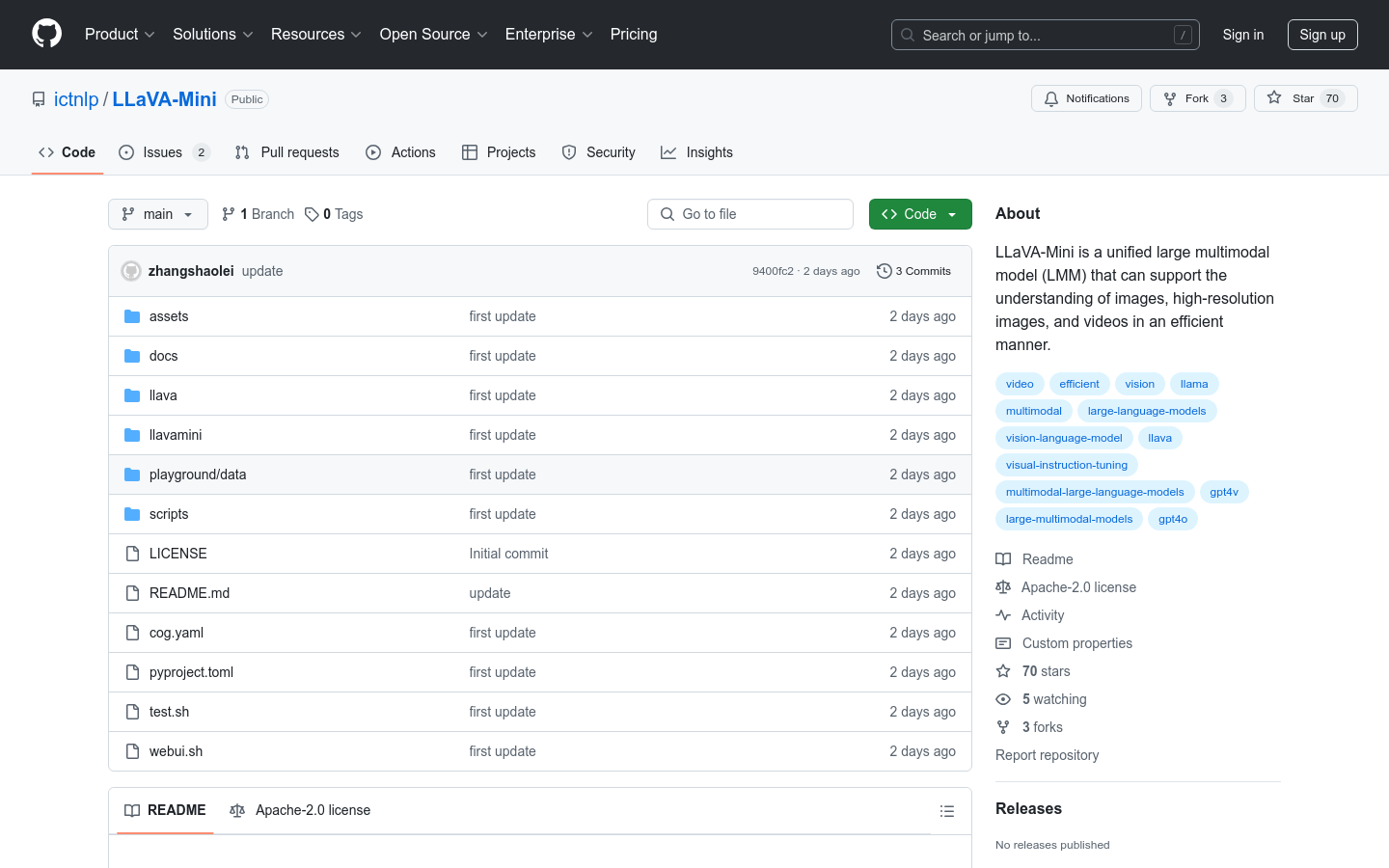The width and height of the screenshot is (1389, 868).
Task: Click the scripts folder icon
Action: (132, 514)
